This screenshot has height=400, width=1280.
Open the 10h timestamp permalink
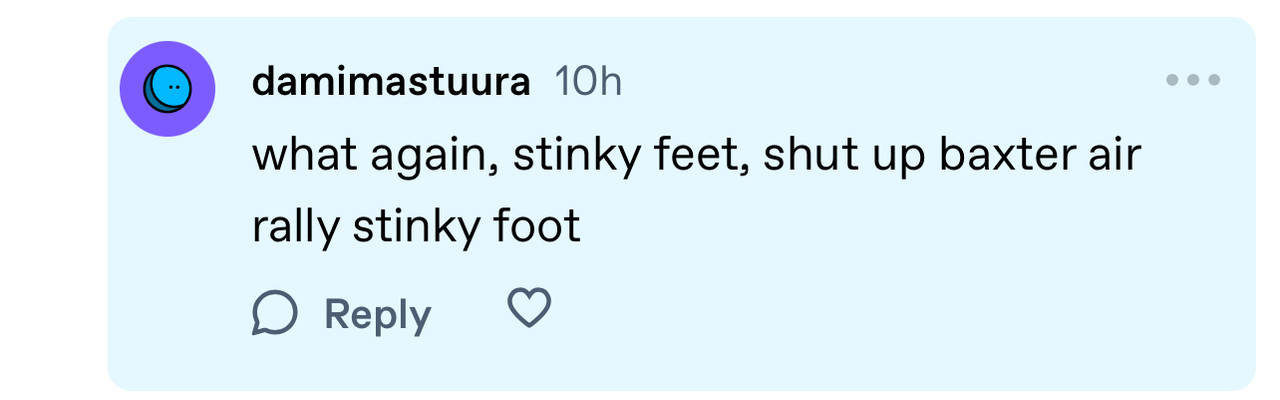click(x=589, y=82)
